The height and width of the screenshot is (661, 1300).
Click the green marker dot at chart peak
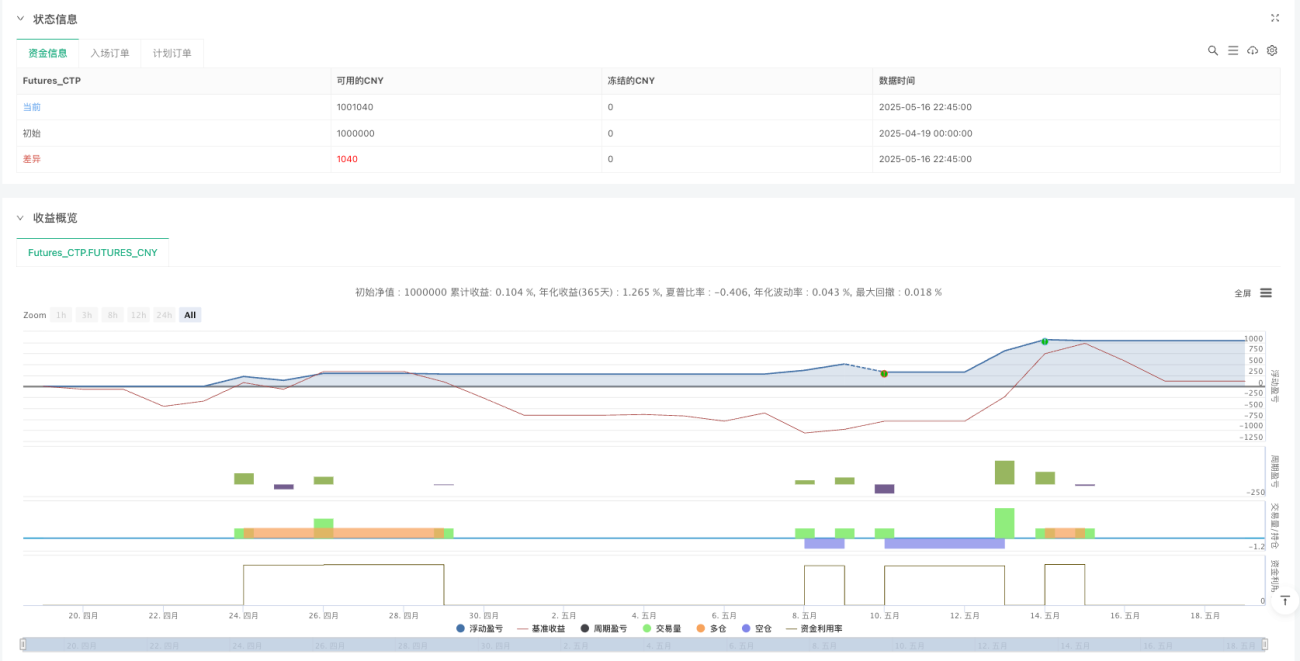click(1045, 342)
